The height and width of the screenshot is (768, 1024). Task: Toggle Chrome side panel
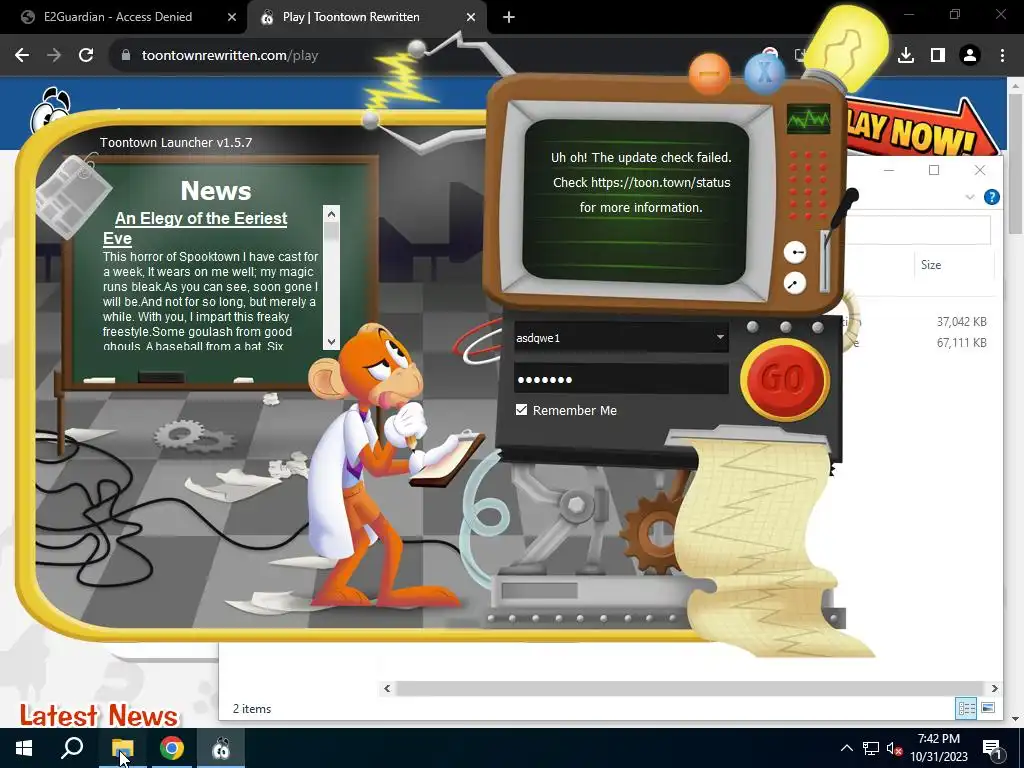pyautogui.click(x=938, y=56)
